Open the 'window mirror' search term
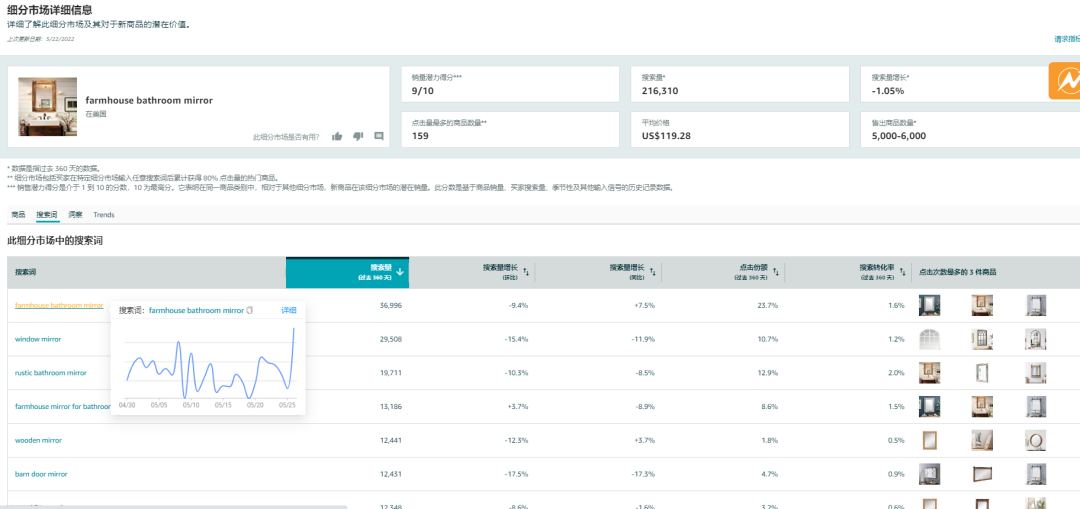 [x=38, y=339]
